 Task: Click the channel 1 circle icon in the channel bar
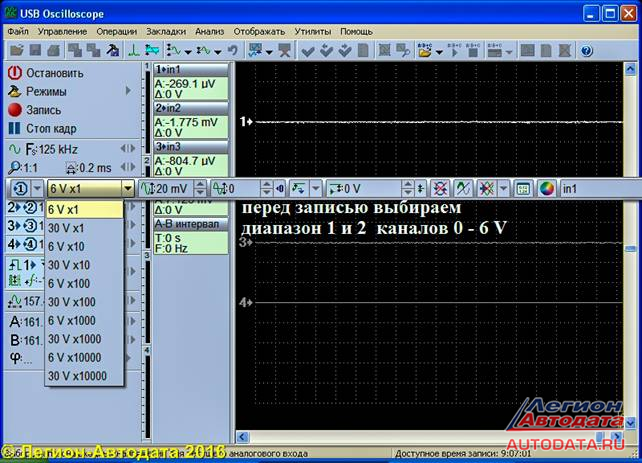pyautogui.click(x=20, y=189)
